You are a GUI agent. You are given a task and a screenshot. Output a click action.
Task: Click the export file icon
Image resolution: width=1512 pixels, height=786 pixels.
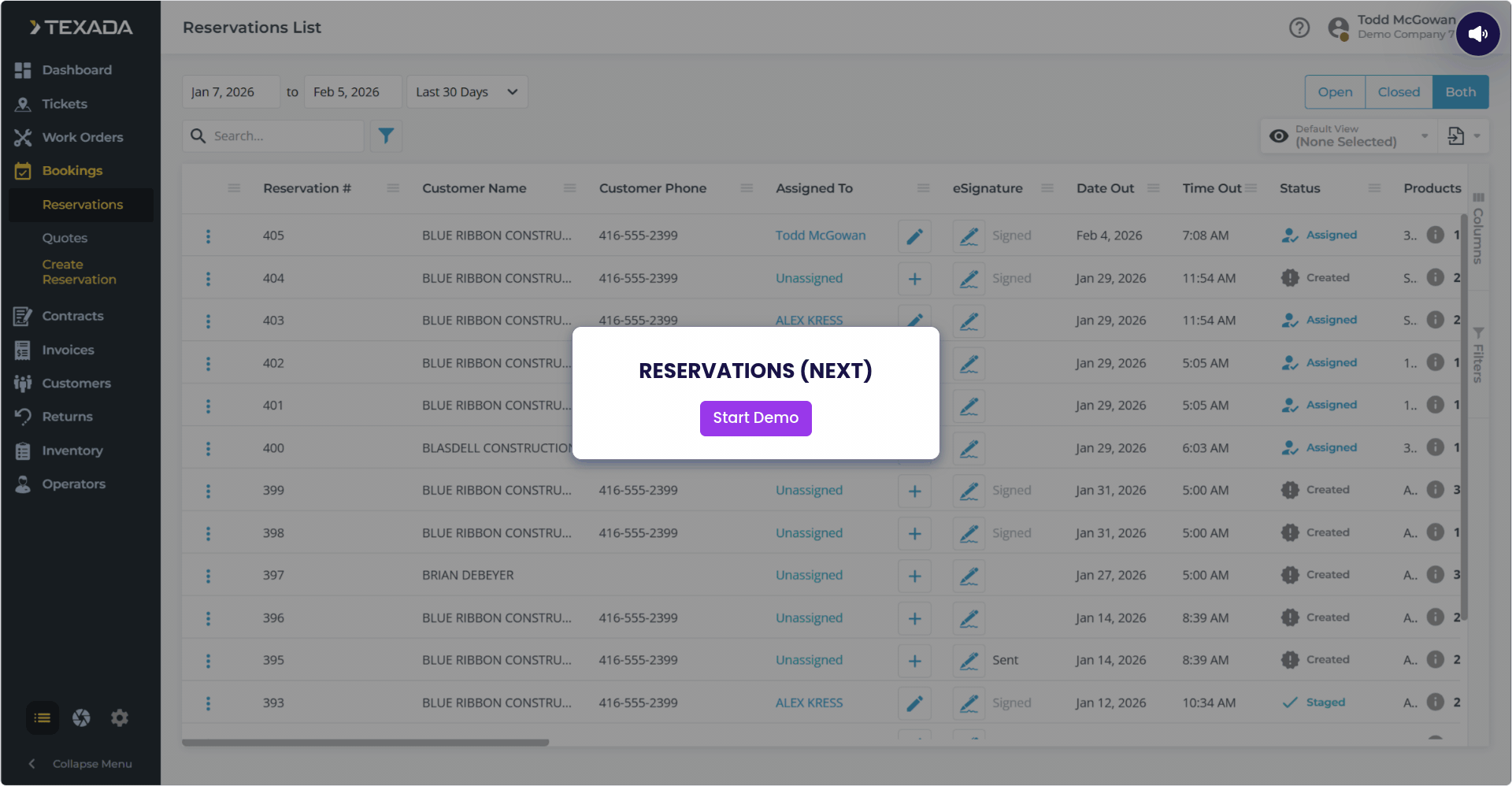click(1455, 136)
